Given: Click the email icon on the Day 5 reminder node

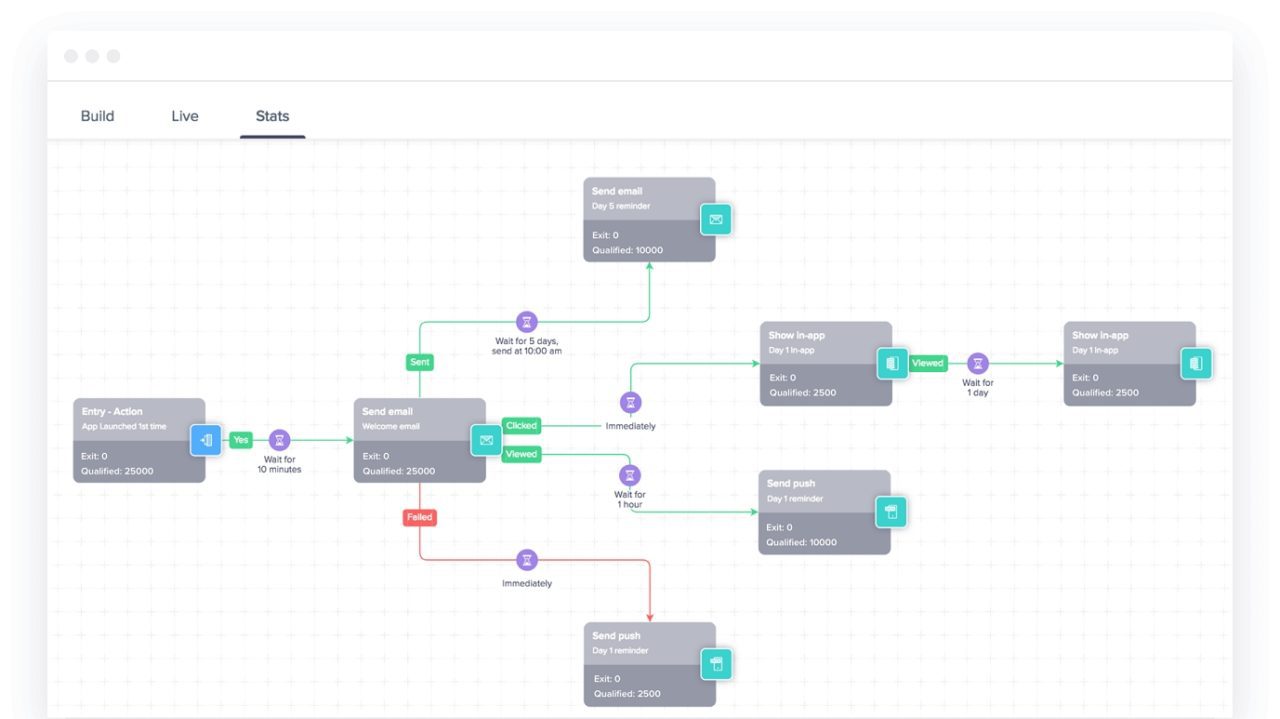Looking at the screenshot, I should pyautogui.click(x=716, y=219).
